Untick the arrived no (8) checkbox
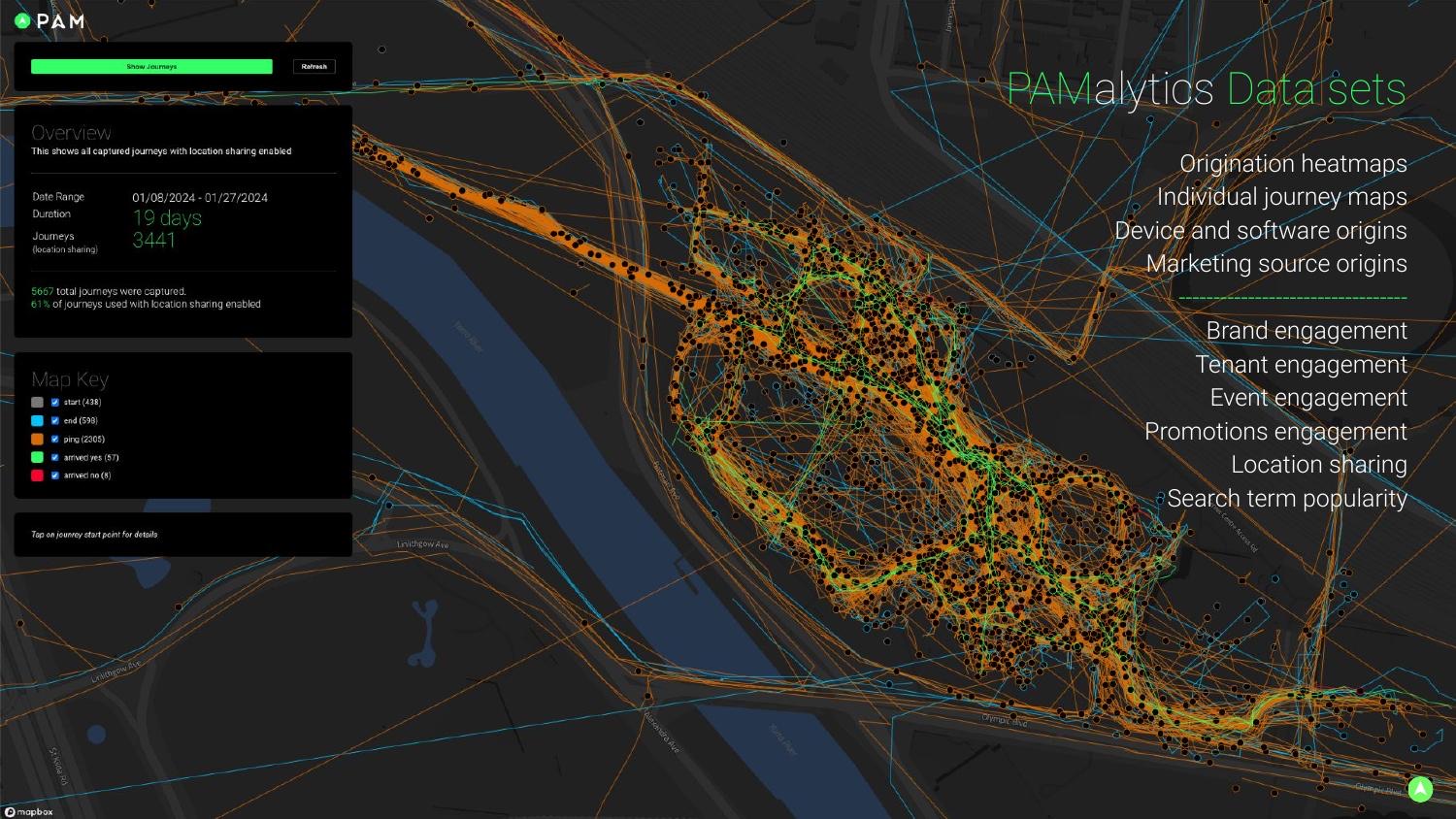Screen dimensions: 1456x819 (55, 476)
